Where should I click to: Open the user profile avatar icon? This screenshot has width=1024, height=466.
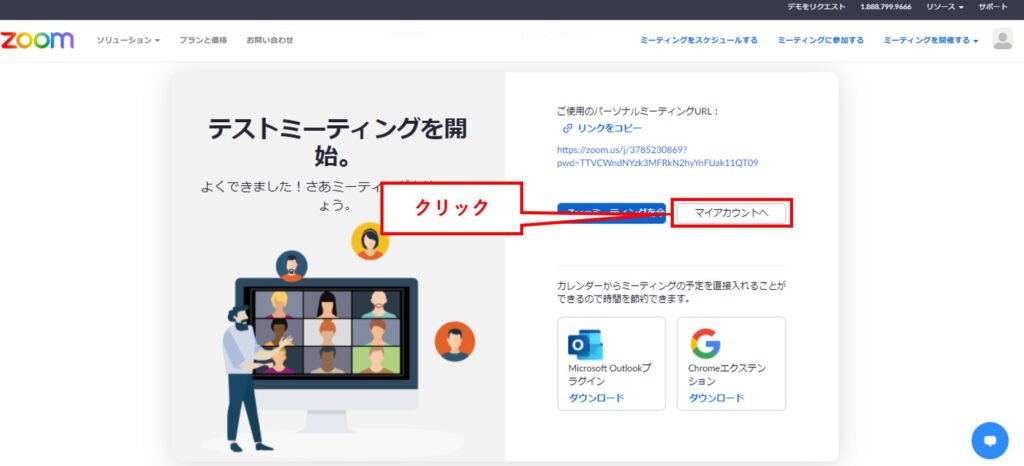(x=1002, y=39)
